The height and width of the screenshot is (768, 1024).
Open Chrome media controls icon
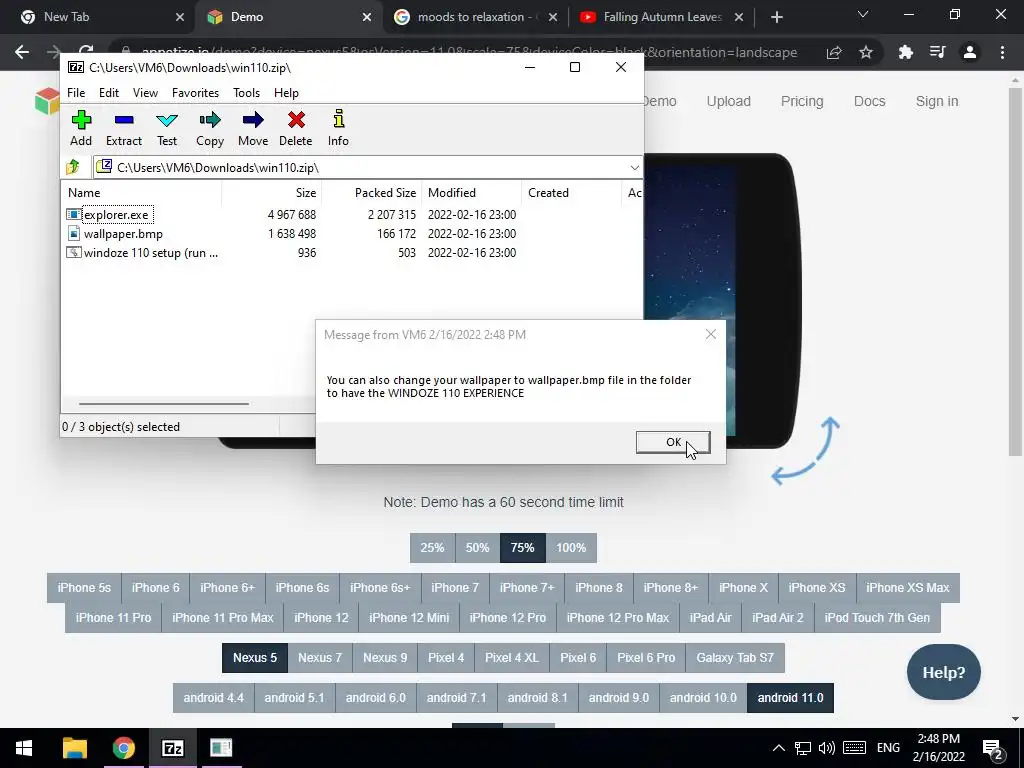tap(938, 52)
